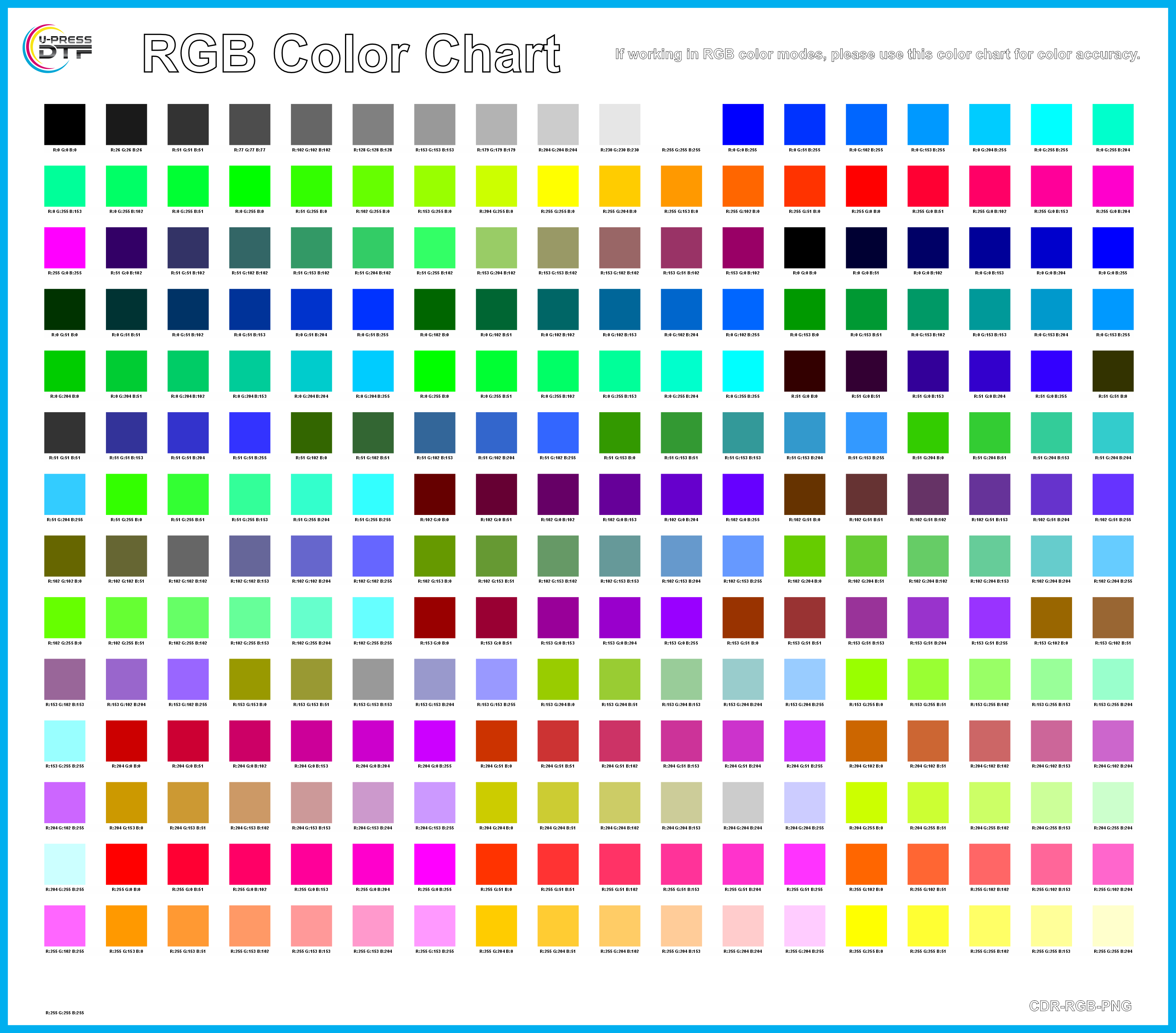Select the R:0 G:153 B:0 green swatch

click(x=805, y=309)
